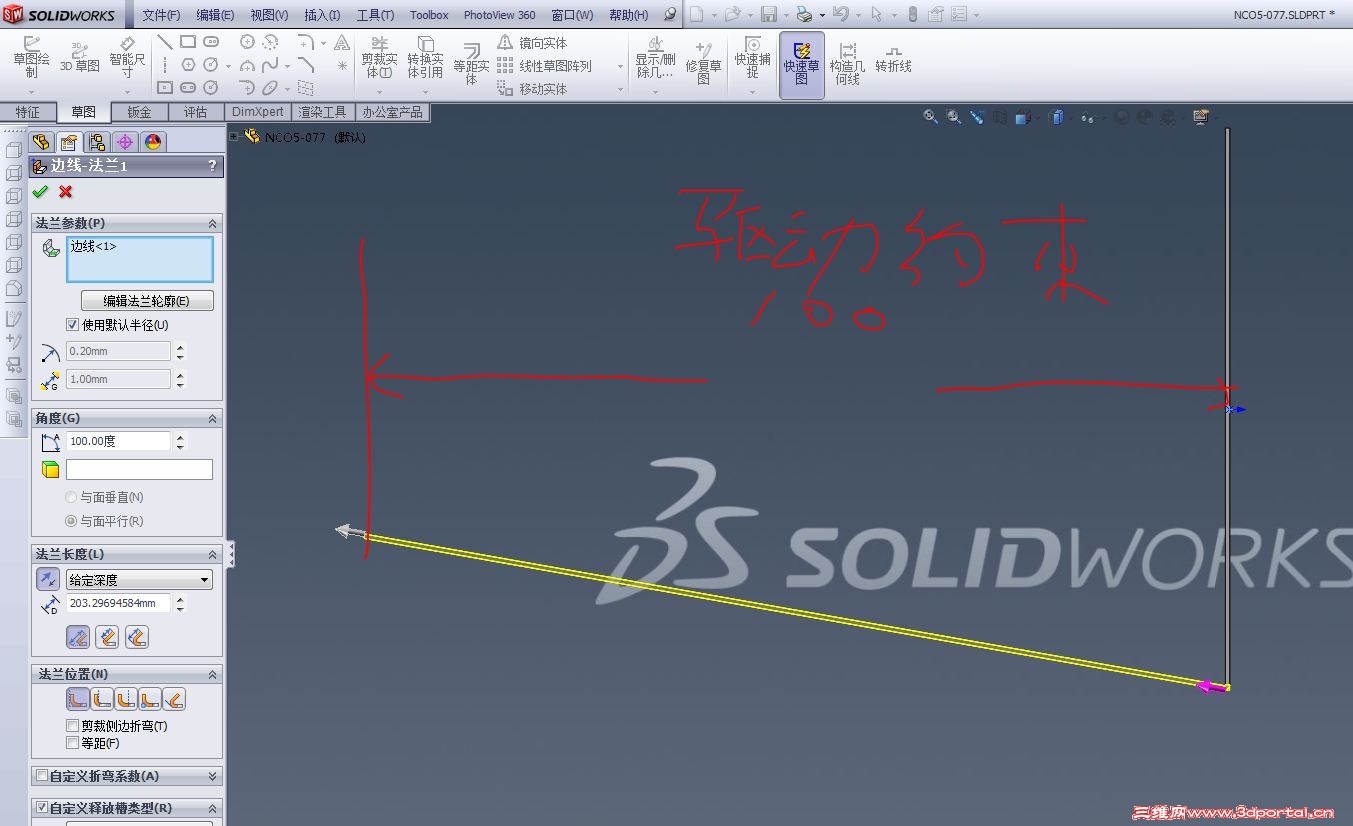Screen dimensions: 1353x826
Task: Select the Tangent to Bend flange position icon
Action: pyautogui.click(x=174, y=699)
